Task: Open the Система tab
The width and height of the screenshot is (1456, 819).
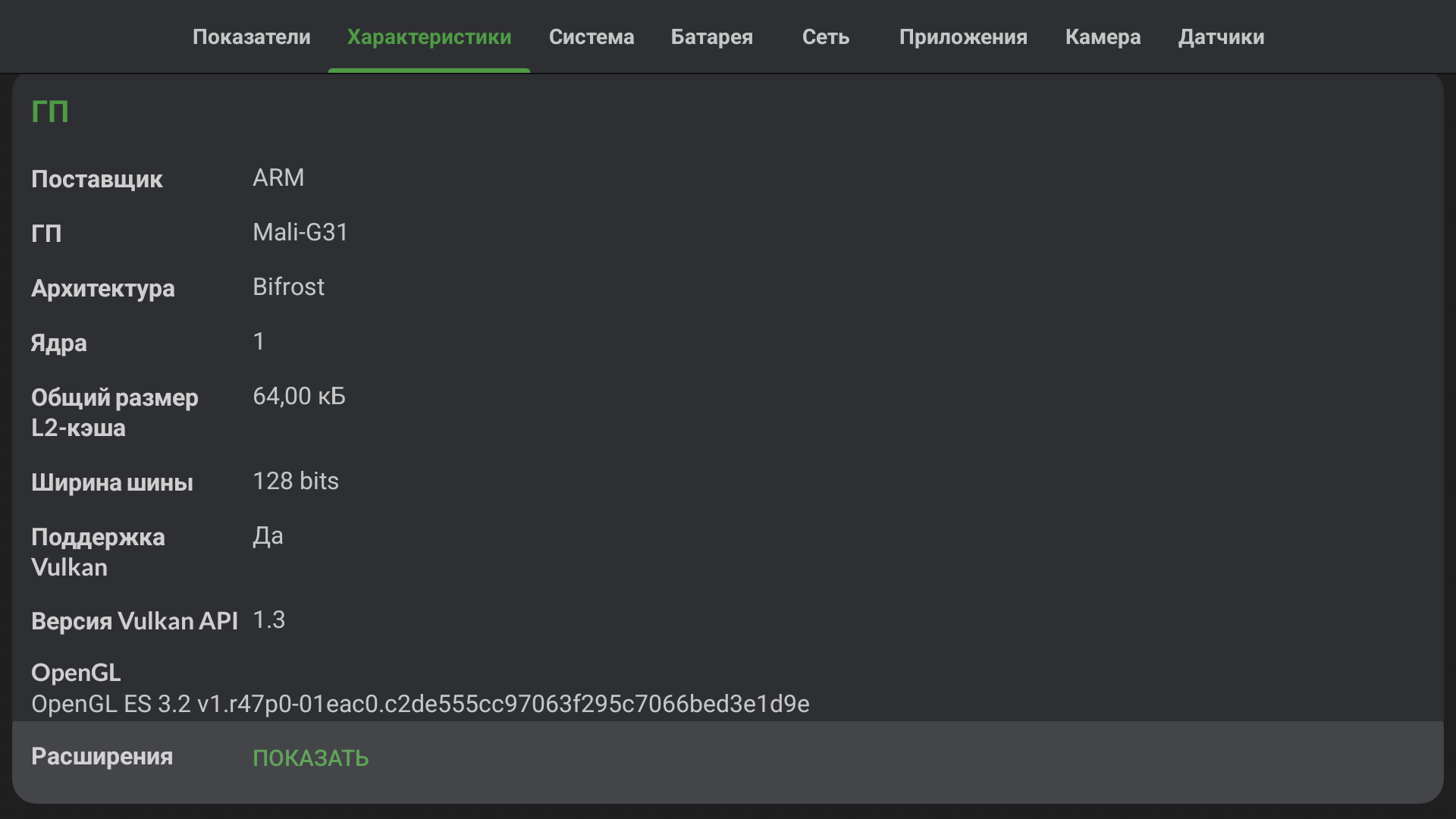Action: coord(591,36)
